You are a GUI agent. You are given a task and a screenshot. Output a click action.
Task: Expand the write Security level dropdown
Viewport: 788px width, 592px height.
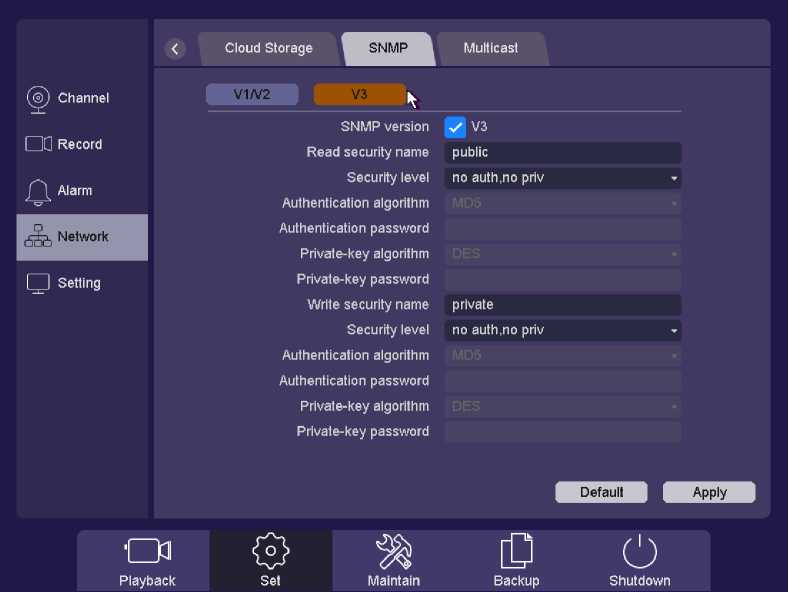click(562, 330)
